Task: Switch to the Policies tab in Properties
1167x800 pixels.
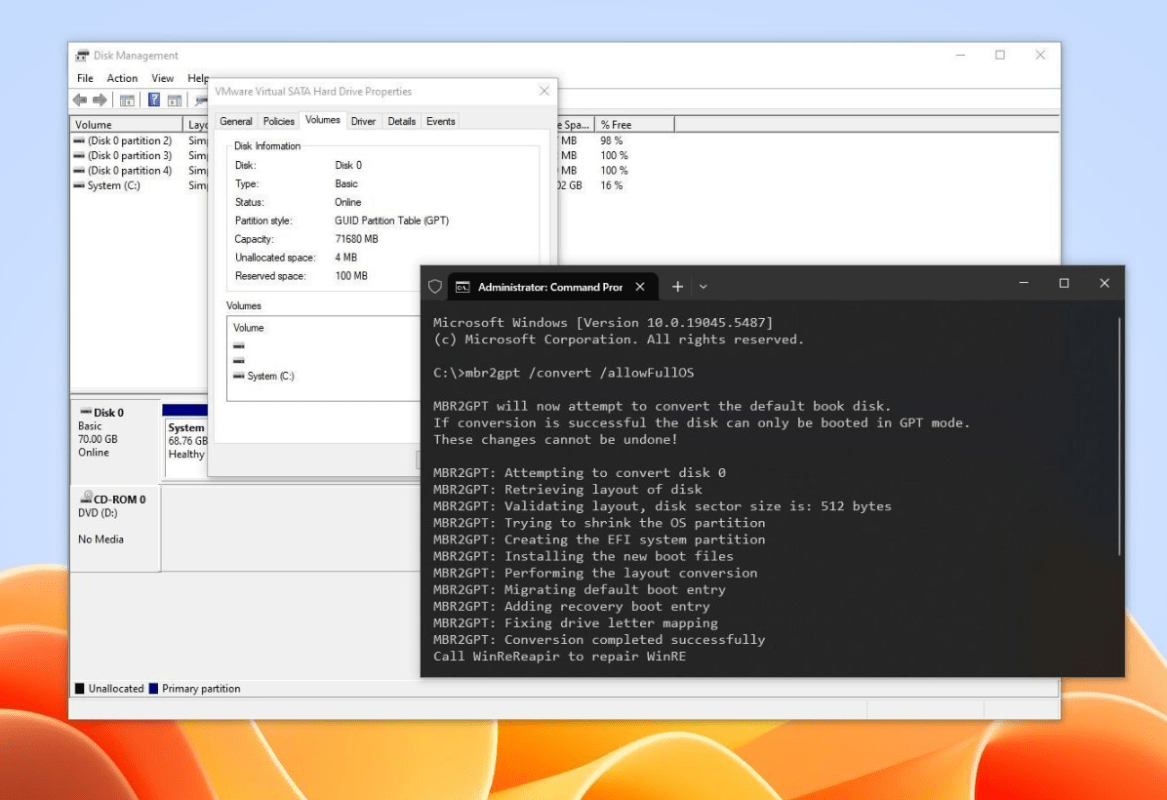Action: point(279,121)
